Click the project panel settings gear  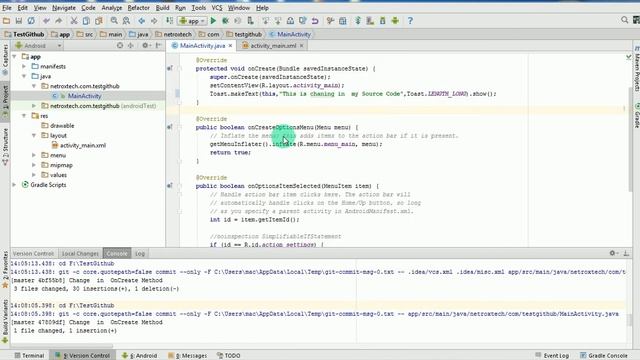pyautogui.click(x=145, y=46)
